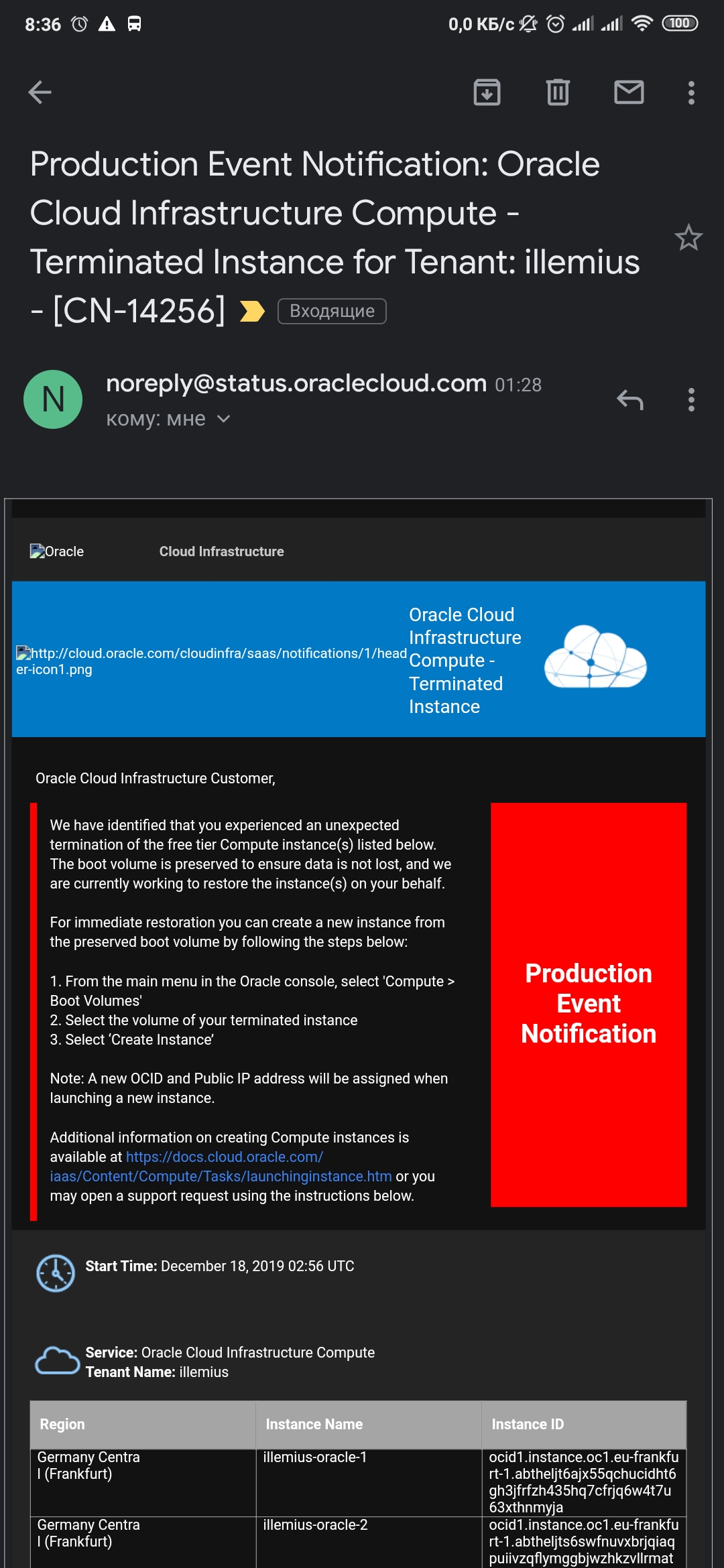Screen dimensions: 724x1568
Task: Go back with the arrow icon
Action: [x=40, y=92]
